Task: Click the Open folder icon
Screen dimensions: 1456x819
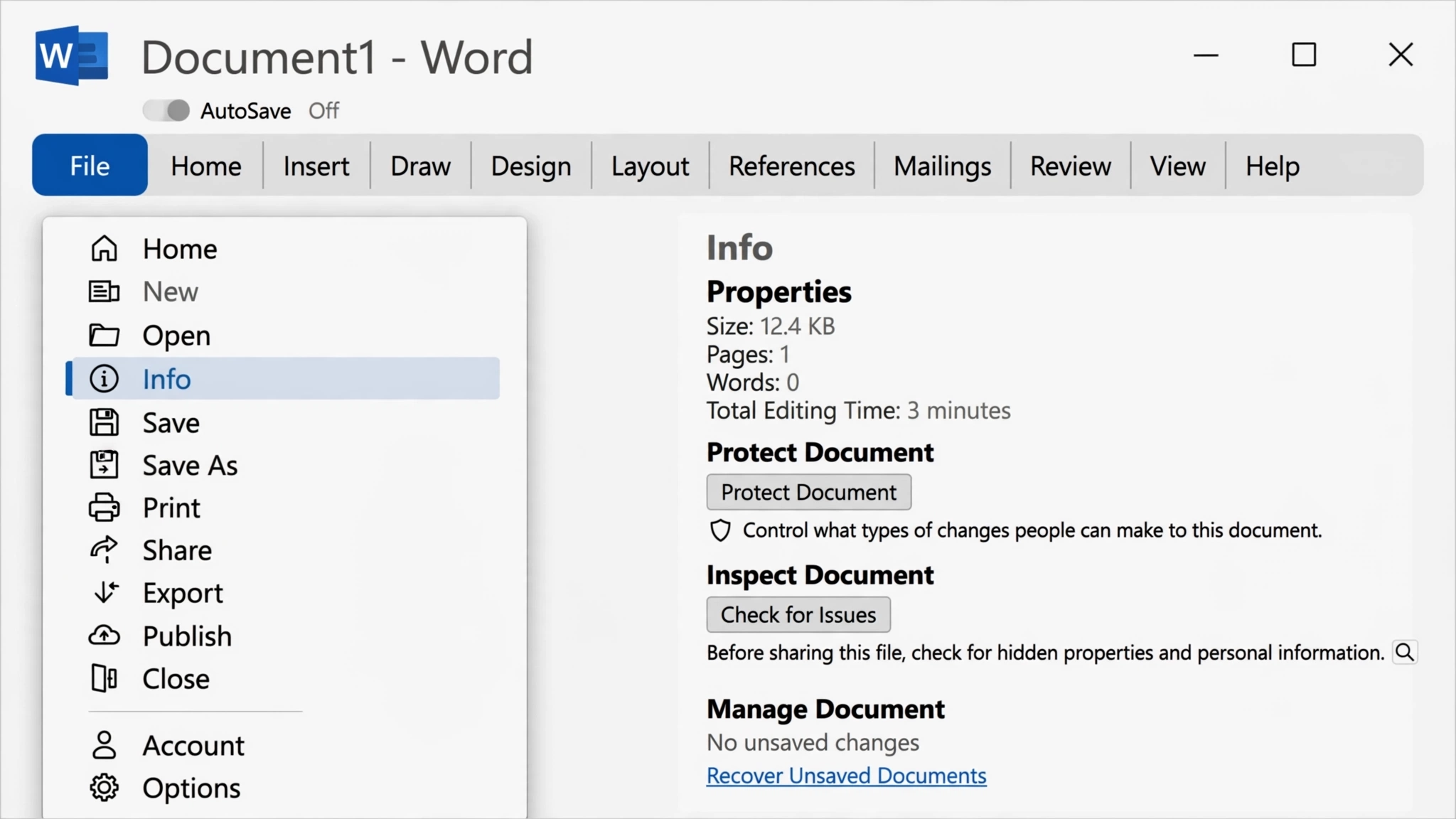Action: tap(104, 335)
